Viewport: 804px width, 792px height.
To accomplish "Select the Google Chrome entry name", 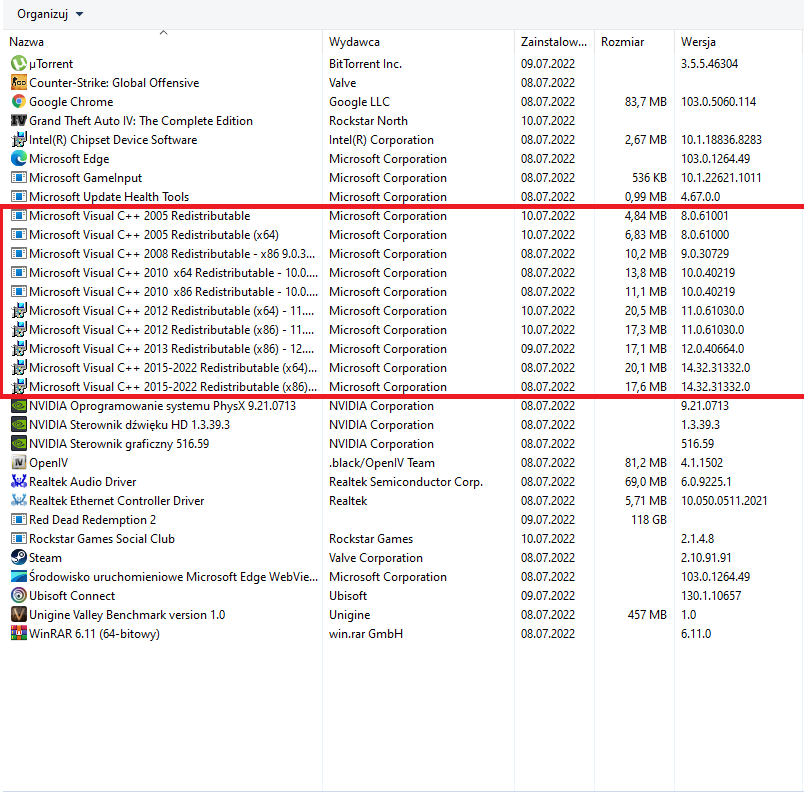I will [71, 102].
